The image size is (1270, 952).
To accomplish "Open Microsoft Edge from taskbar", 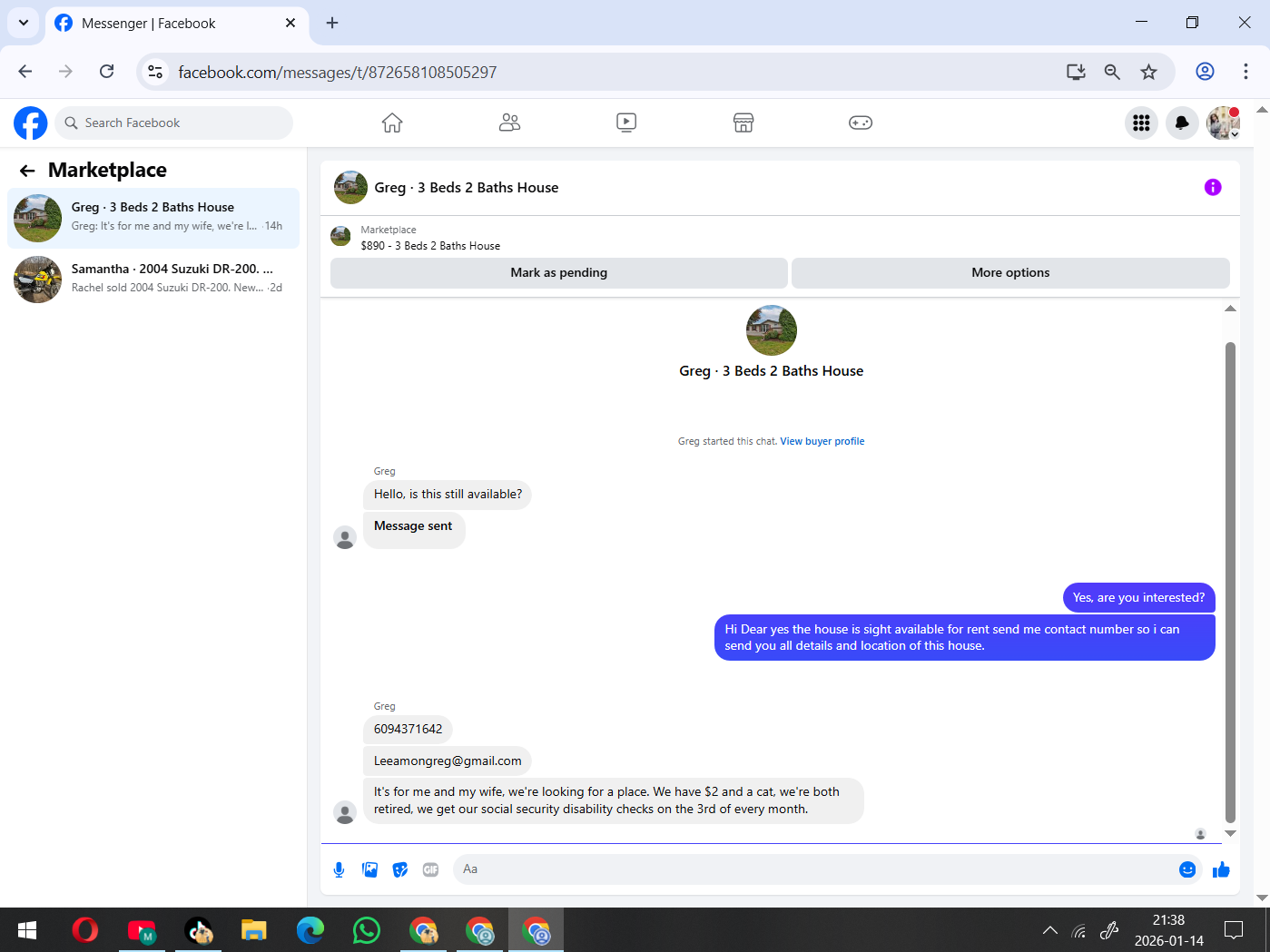I will tap(310, 930).
